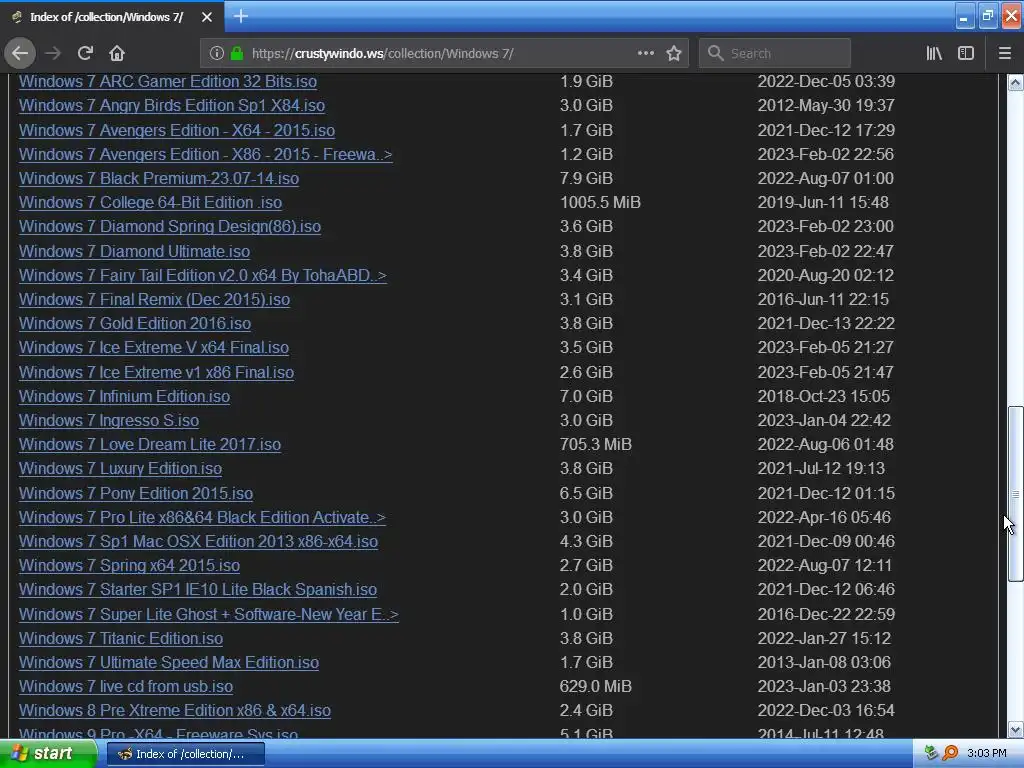Click the date 2018-Oct-23 15:05

tap(824, 396)
